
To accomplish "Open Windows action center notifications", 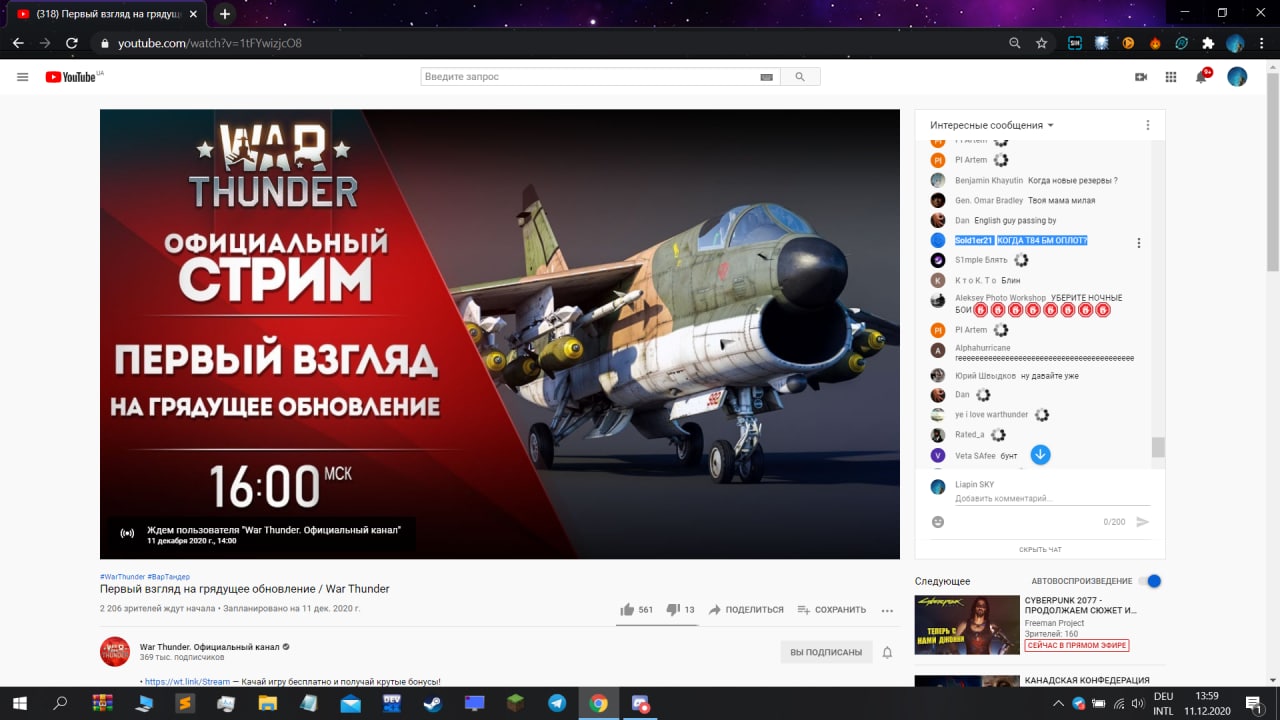I will point(1252,703).
